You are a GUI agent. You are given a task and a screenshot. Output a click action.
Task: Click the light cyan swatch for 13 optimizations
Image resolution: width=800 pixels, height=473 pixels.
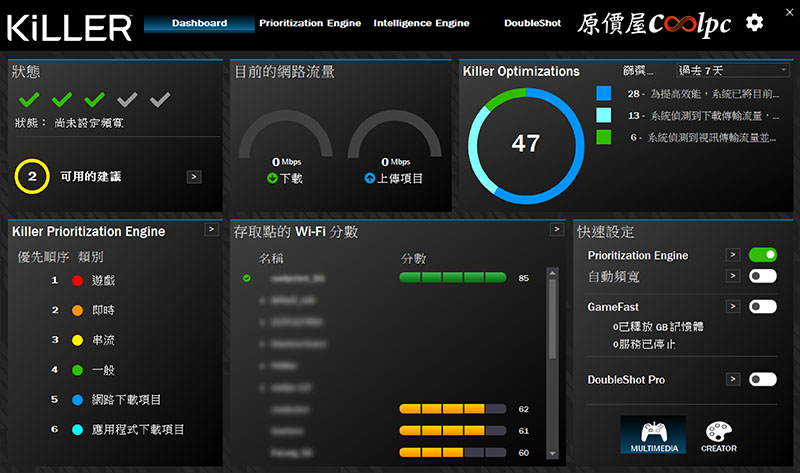point(604,115)
